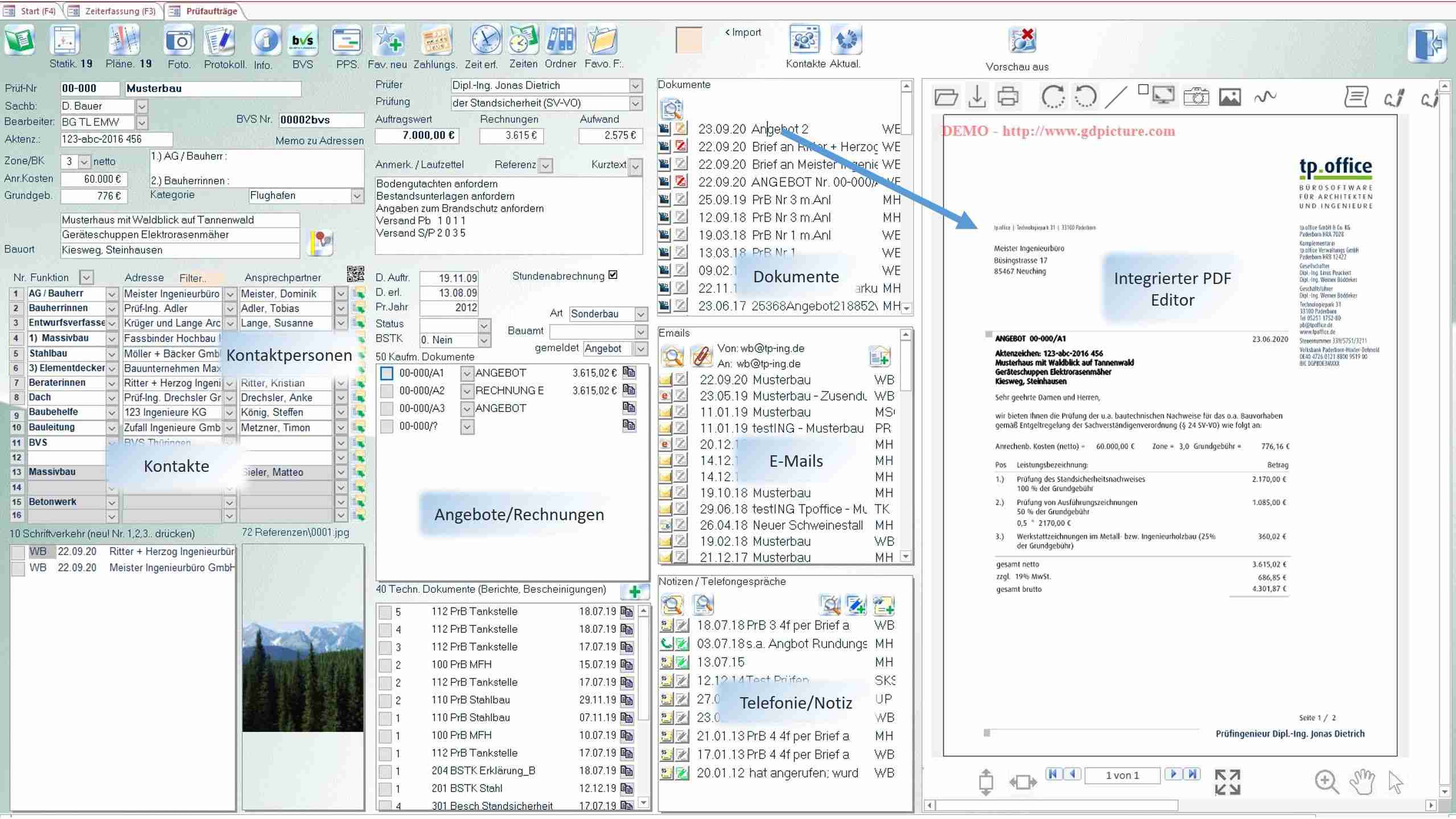This screenshot has height=819, width=1456.
Task: Expand the Prüfer dropdown
Action: point(635,85)
